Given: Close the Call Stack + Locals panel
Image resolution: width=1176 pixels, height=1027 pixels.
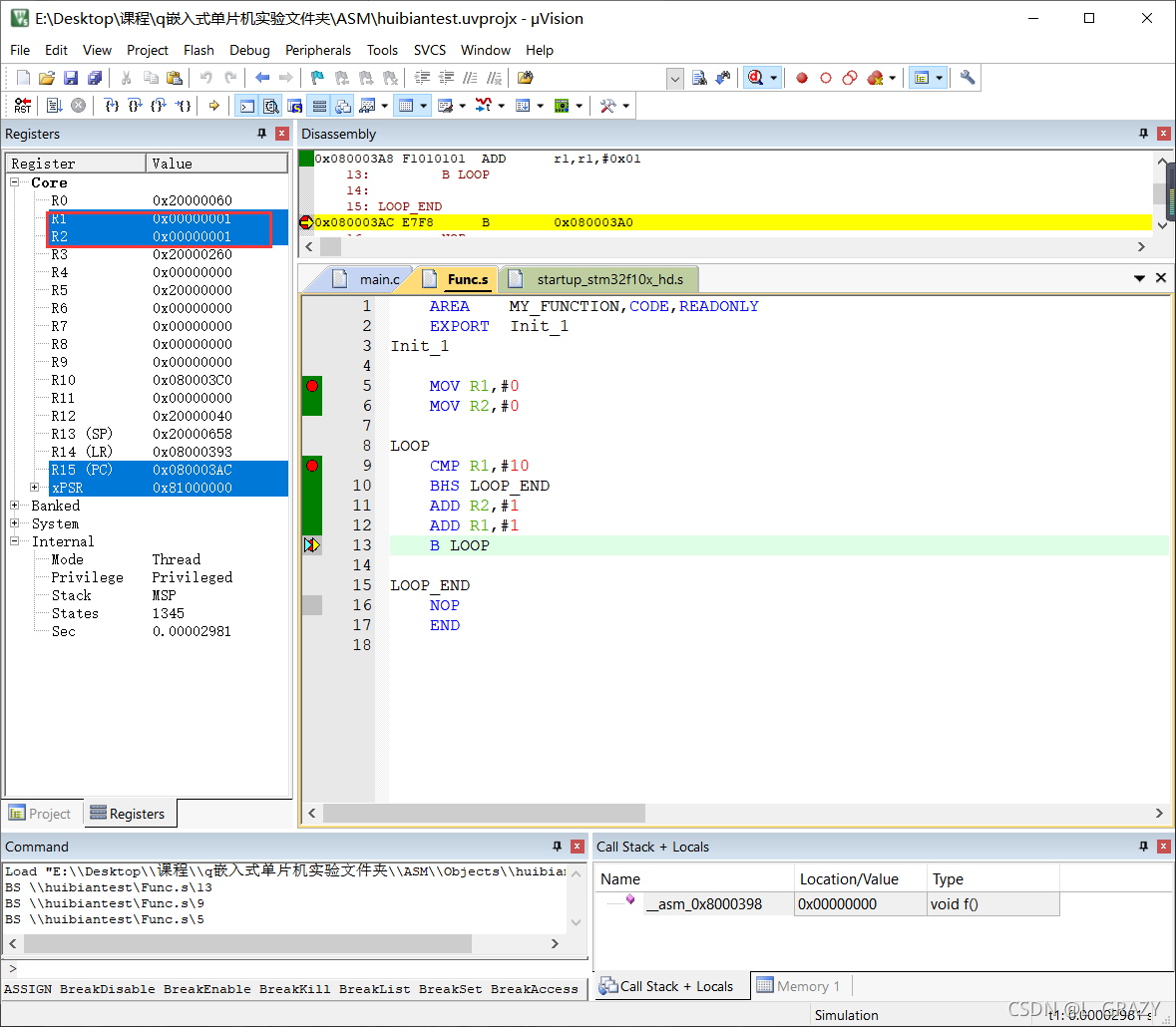Looking at the screenshot, I should click(1164, 847).
